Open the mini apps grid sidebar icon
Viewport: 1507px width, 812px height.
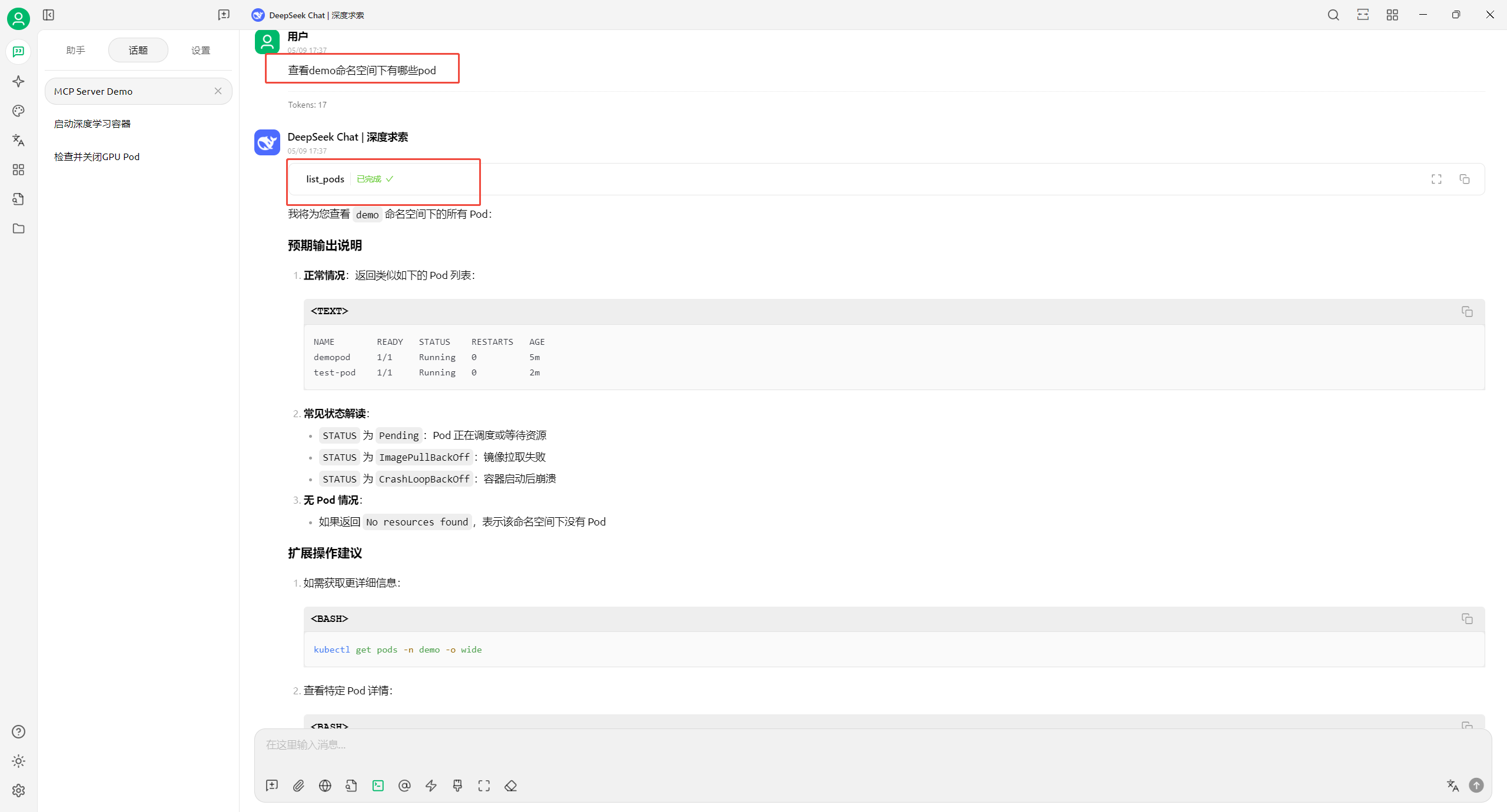18,169
